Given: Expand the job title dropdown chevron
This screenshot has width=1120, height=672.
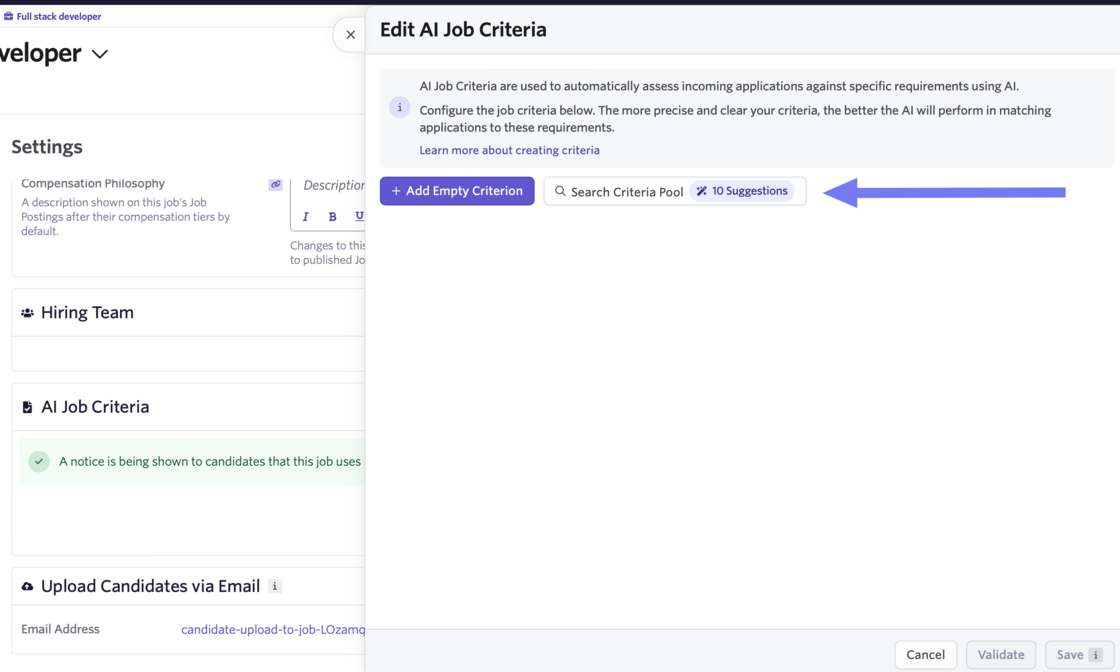Looking at the screenshot, I should point(100,54).
